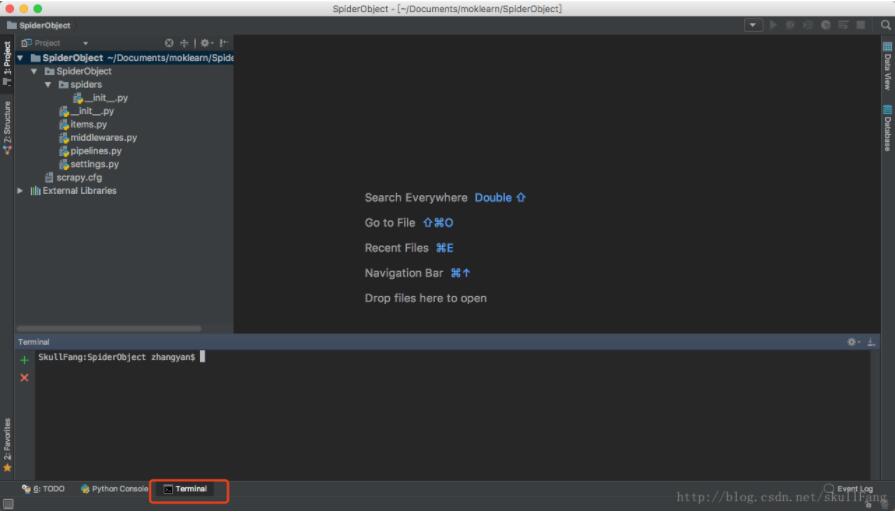Viewport: 895px width, 512px height.
Task: Toggle the 1: Project side tool window tab
Action: click(x=7, y=63)
